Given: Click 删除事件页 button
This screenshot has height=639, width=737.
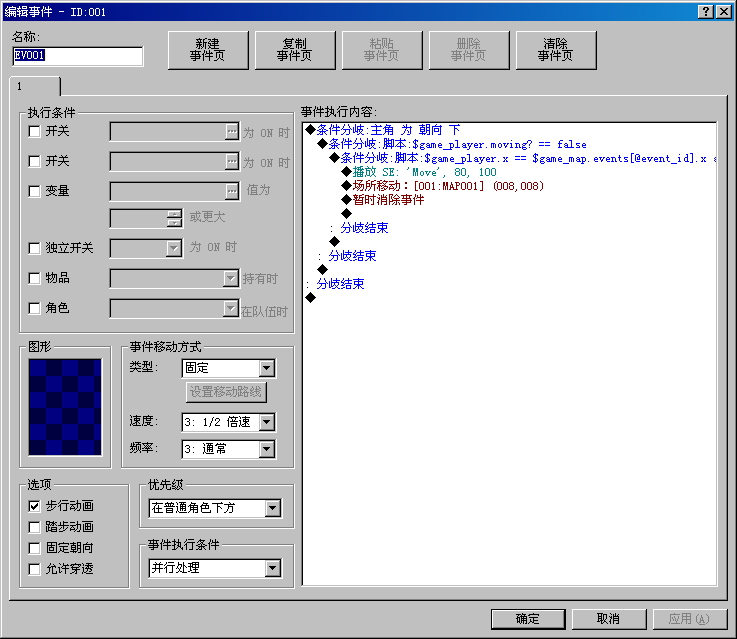Looking at the screenshot, I should click(469, 50).
